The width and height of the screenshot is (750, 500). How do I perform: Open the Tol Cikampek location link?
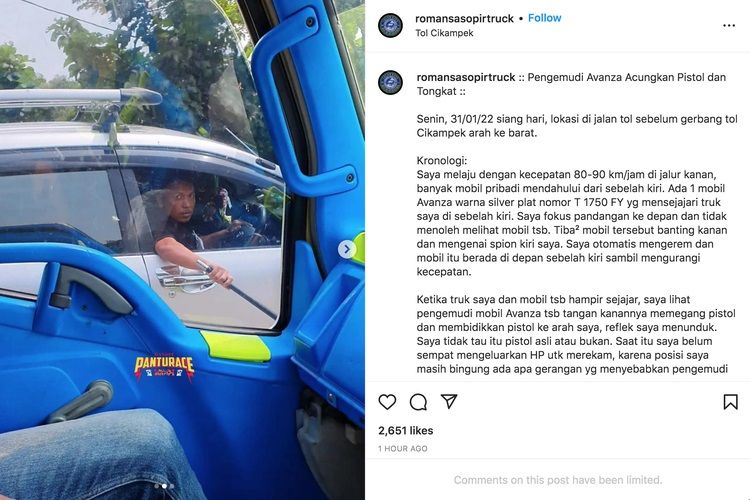point(444,33)
